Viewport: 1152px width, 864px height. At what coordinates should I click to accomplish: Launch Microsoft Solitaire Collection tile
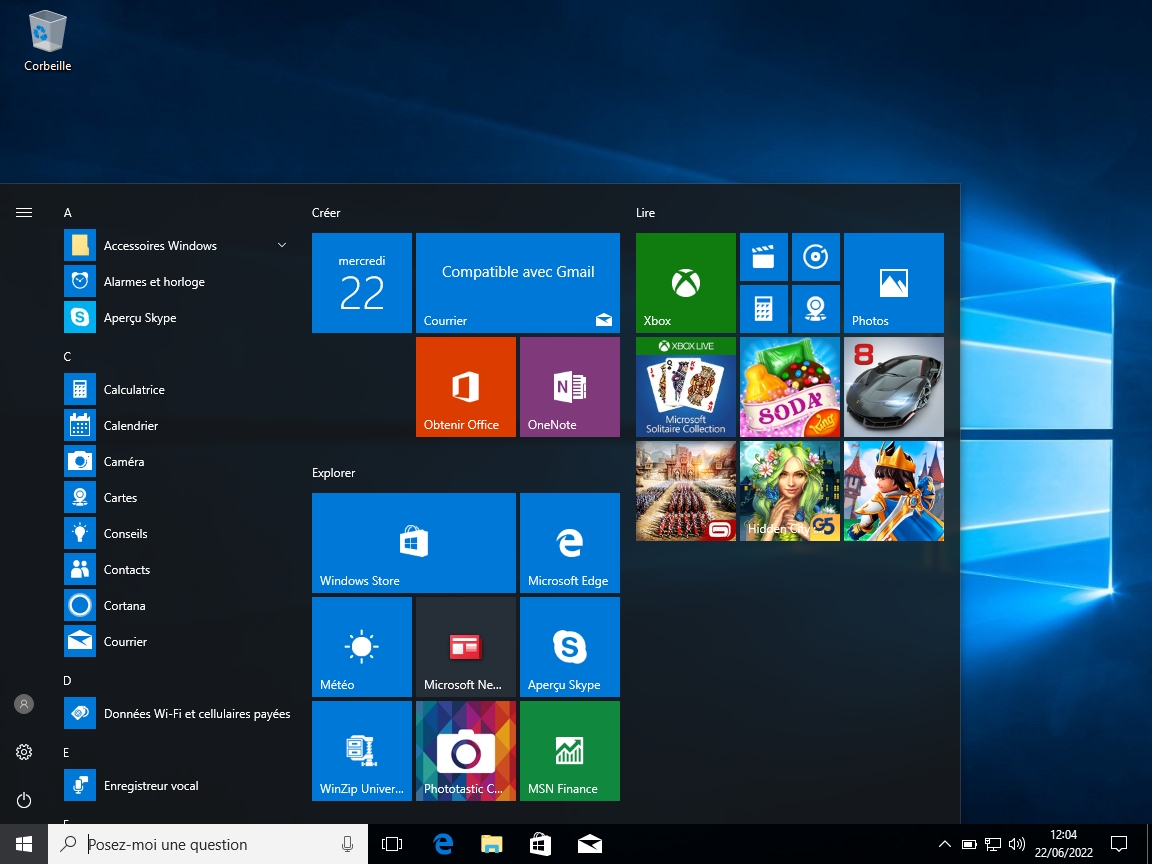click(x=685, y=387)
